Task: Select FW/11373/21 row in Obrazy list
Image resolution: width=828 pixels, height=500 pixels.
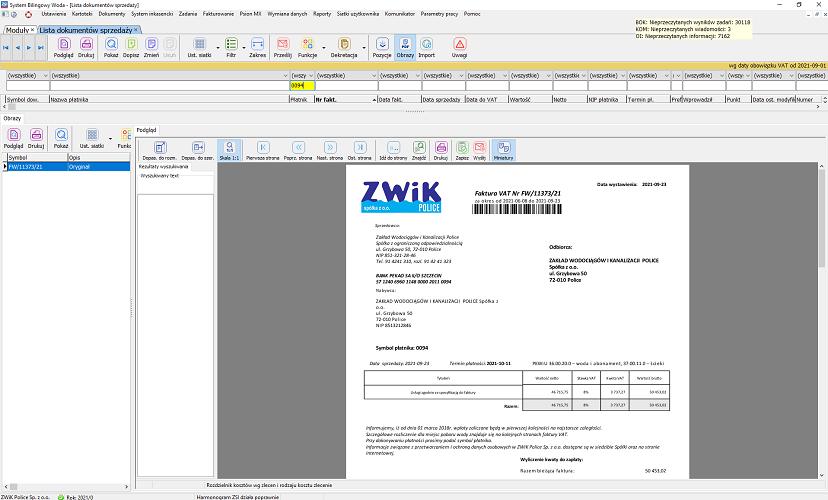Action: 67,166
